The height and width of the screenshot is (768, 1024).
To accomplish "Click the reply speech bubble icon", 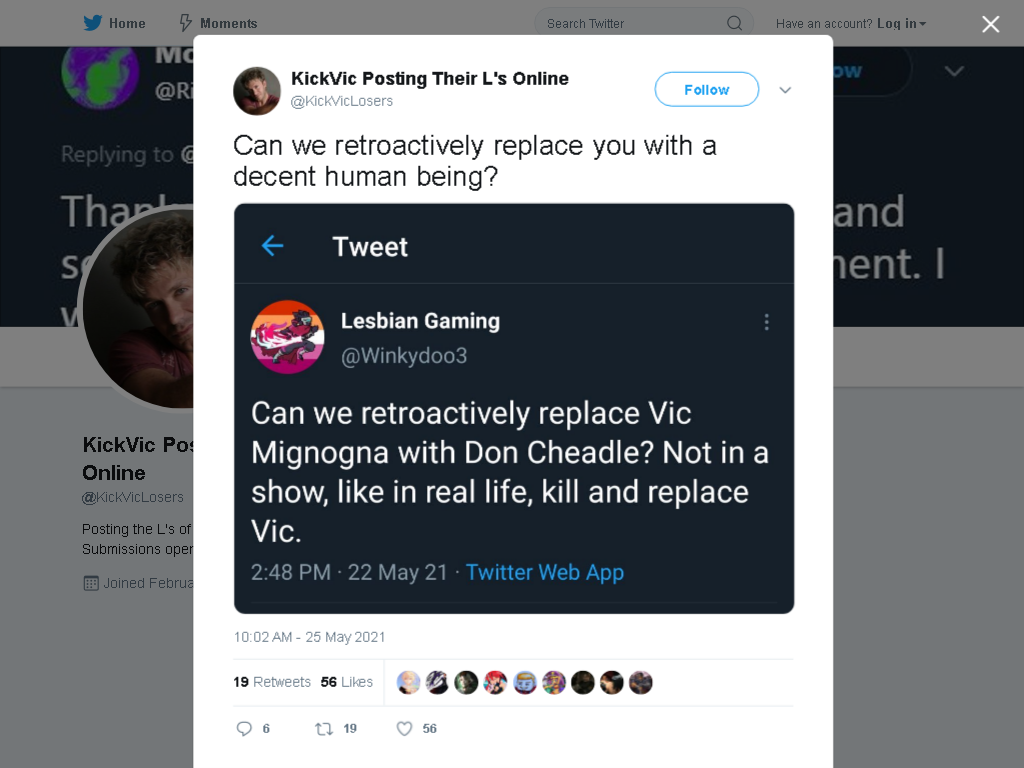I will click(x=244, y=728).
